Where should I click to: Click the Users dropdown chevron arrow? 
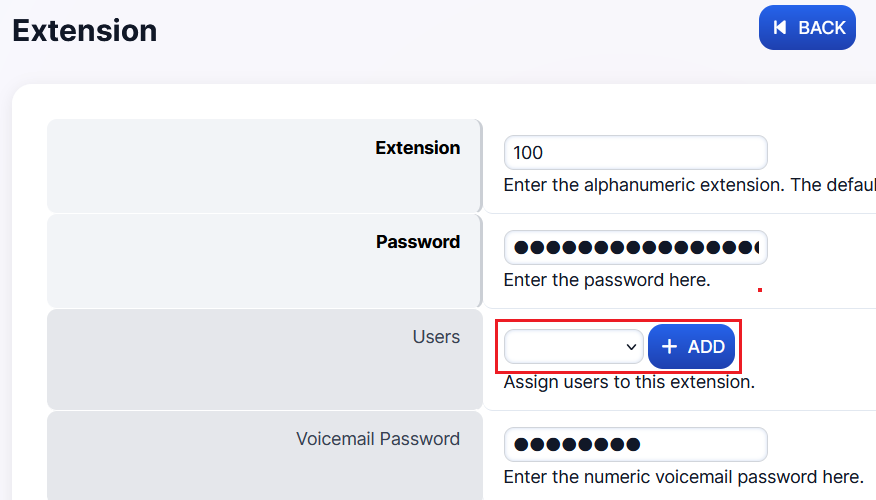click(x=631, y=347)
